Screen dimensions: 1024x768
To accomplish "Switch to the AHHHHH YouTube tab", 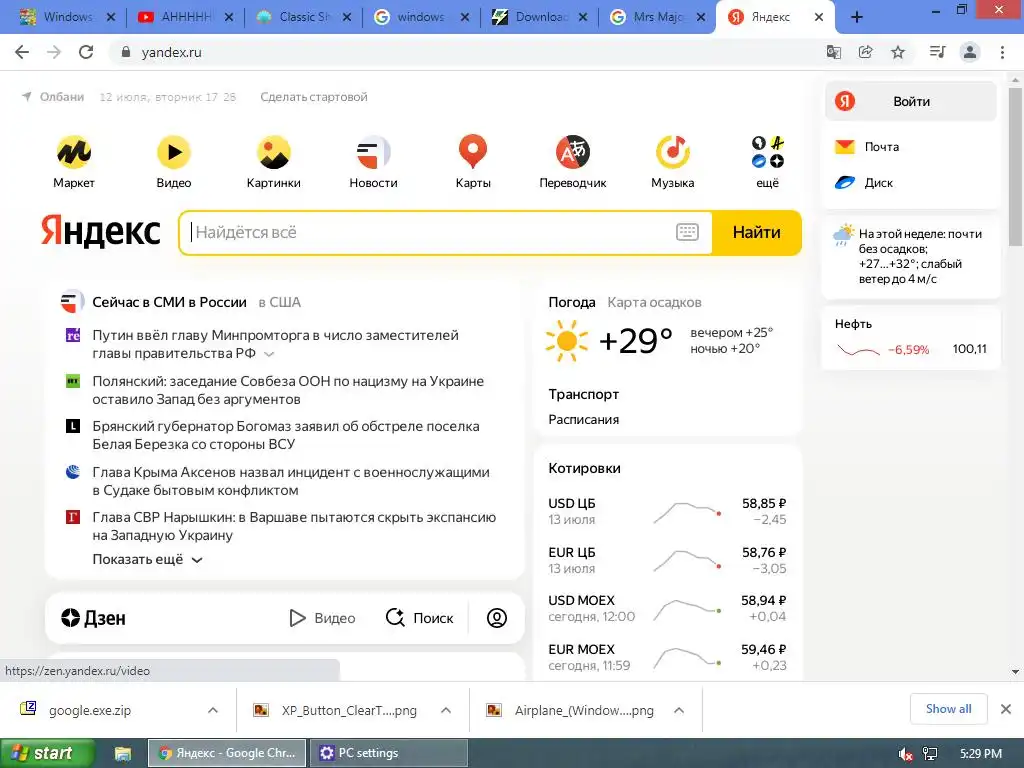I will coord(185,17).
